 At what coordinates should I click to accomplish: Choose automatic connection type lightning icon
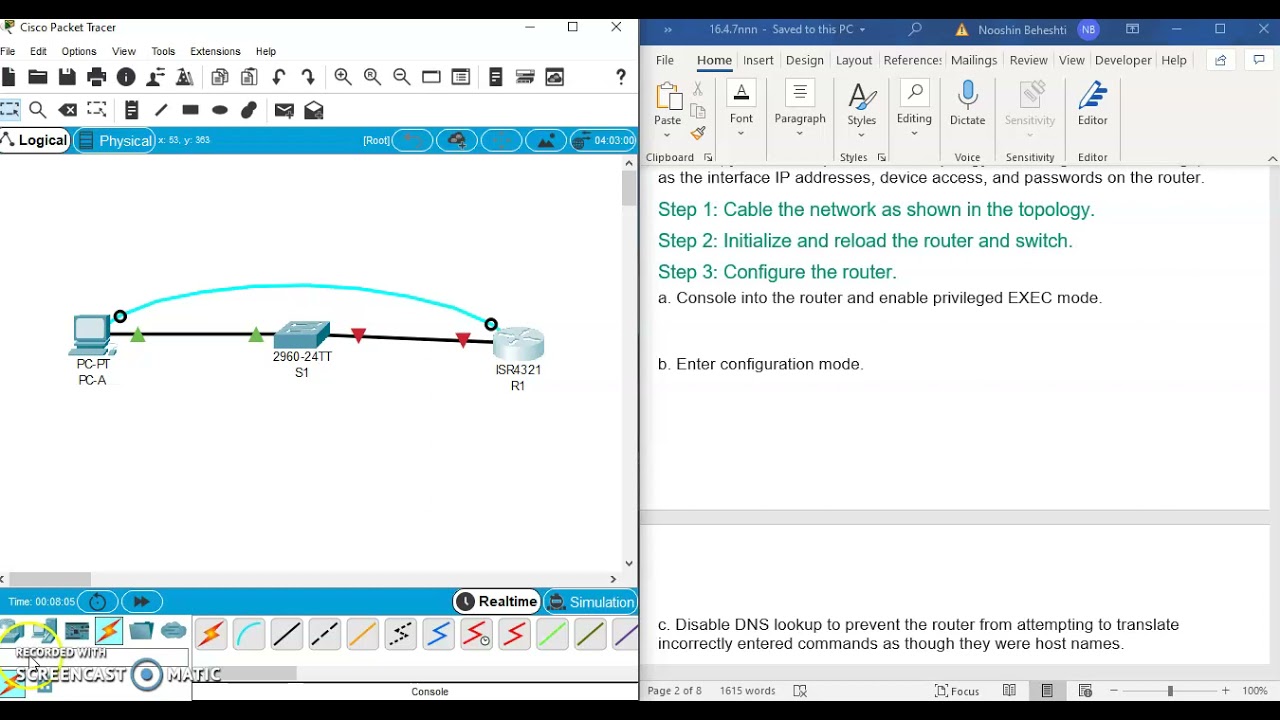211,634
